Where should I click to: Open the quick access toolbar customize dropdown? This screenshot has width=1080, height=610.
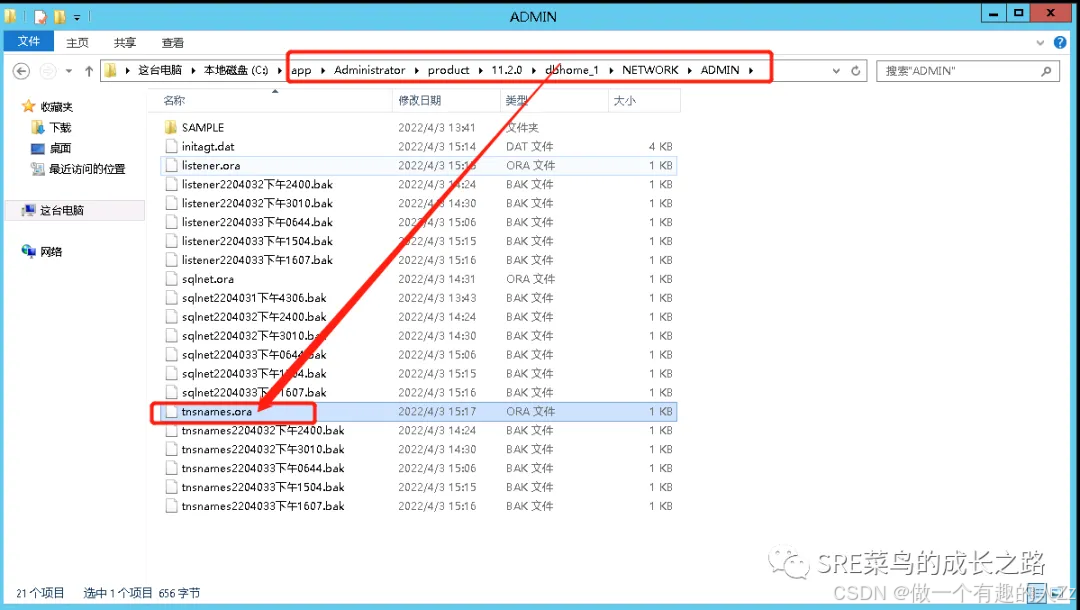click(x=76, y=17)
